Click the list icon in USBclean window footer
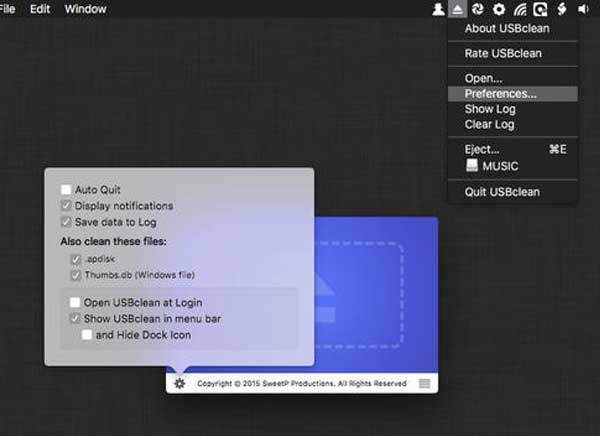Image resolution: width=600 pixels, height=436 pixels. (x=424, y=384)
